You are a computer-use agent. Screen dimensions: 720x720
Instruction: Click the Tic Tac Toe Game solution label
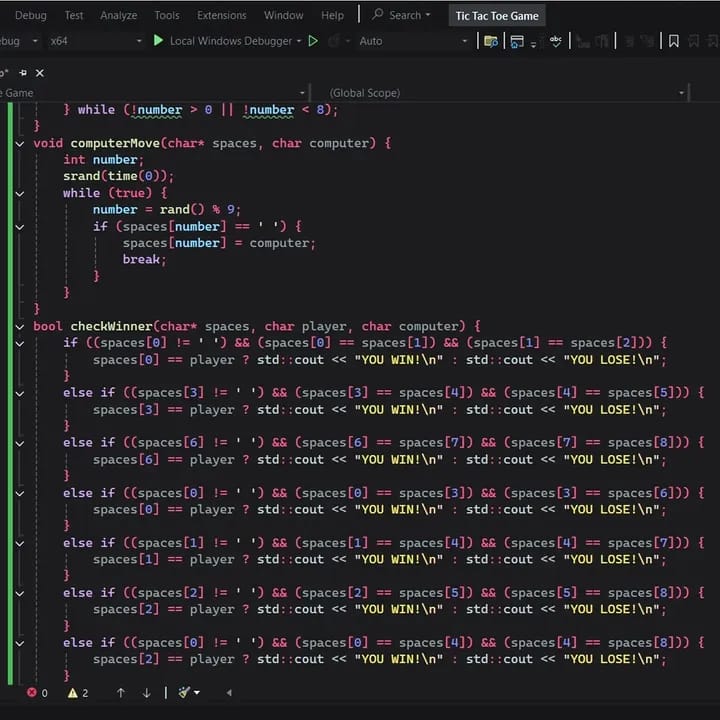coord(497,16)
